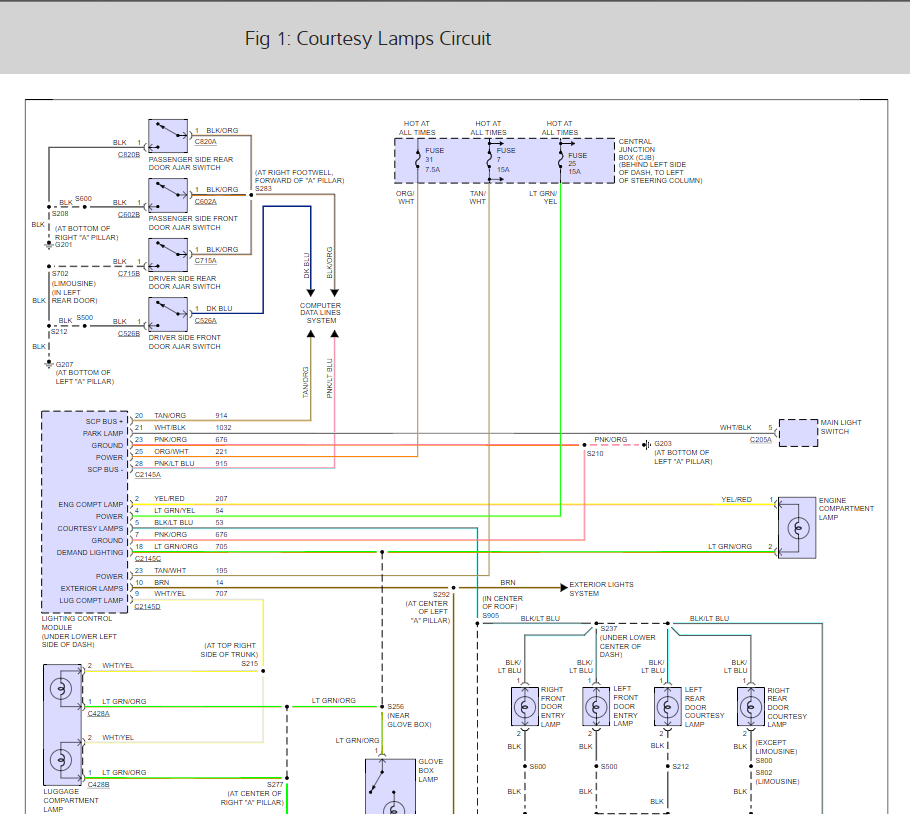The image size is (910, 837).
Task: Click the G203 ground symbol
Action: 647,444
